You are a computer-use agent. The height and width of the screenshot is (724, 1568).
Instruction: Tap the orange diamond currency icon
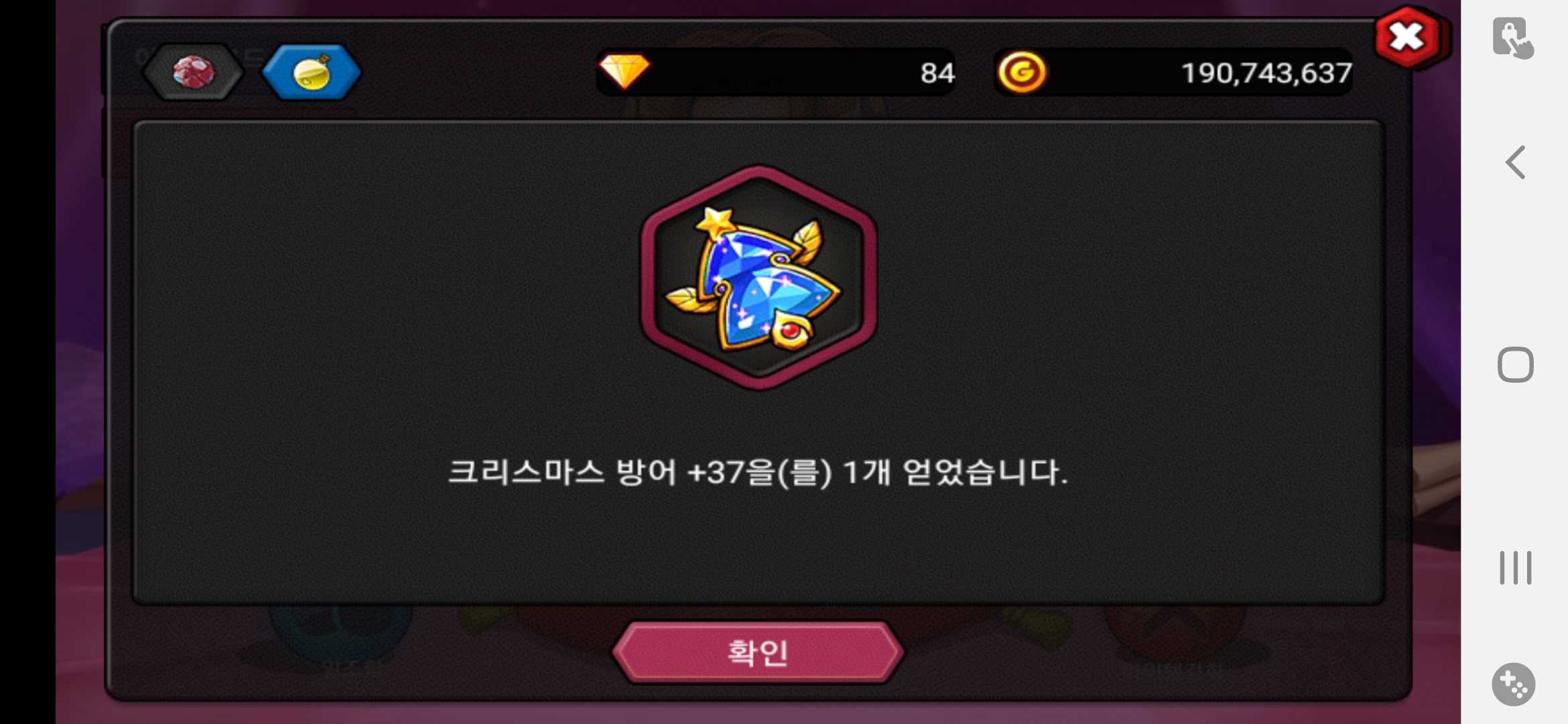(624, 71)
